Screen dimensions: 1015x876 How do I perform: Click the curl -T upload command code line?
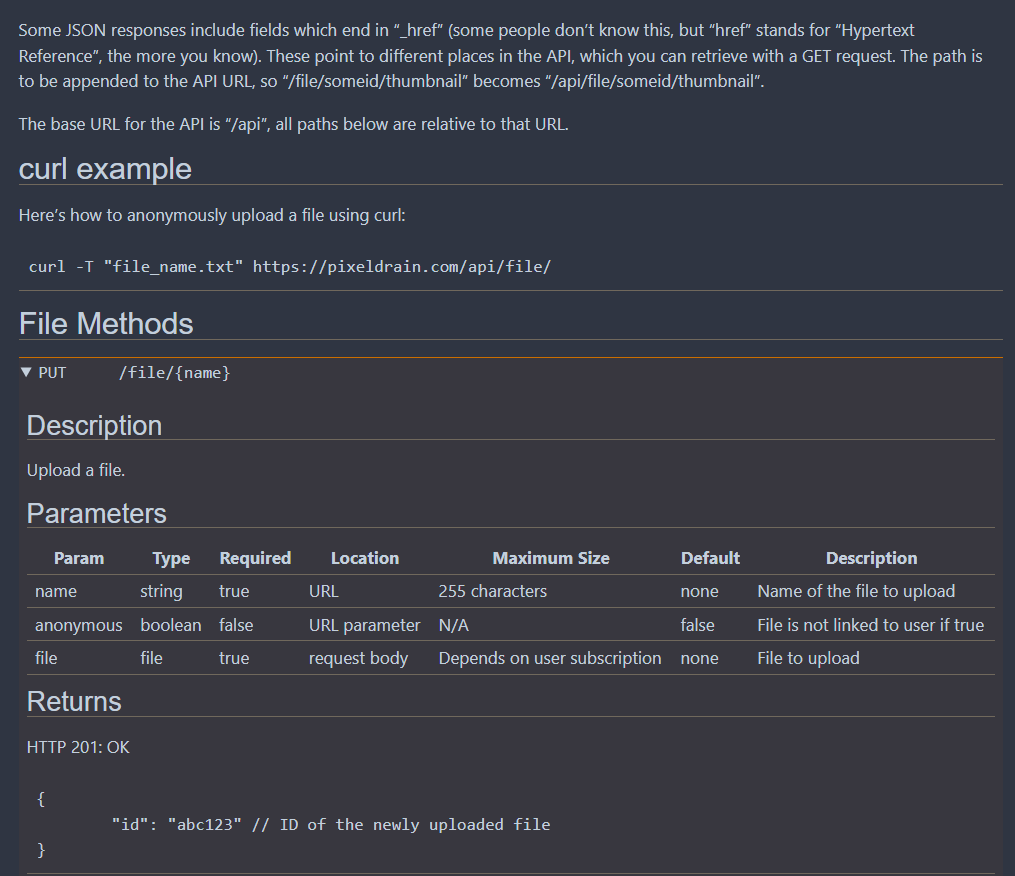(290, 266)
